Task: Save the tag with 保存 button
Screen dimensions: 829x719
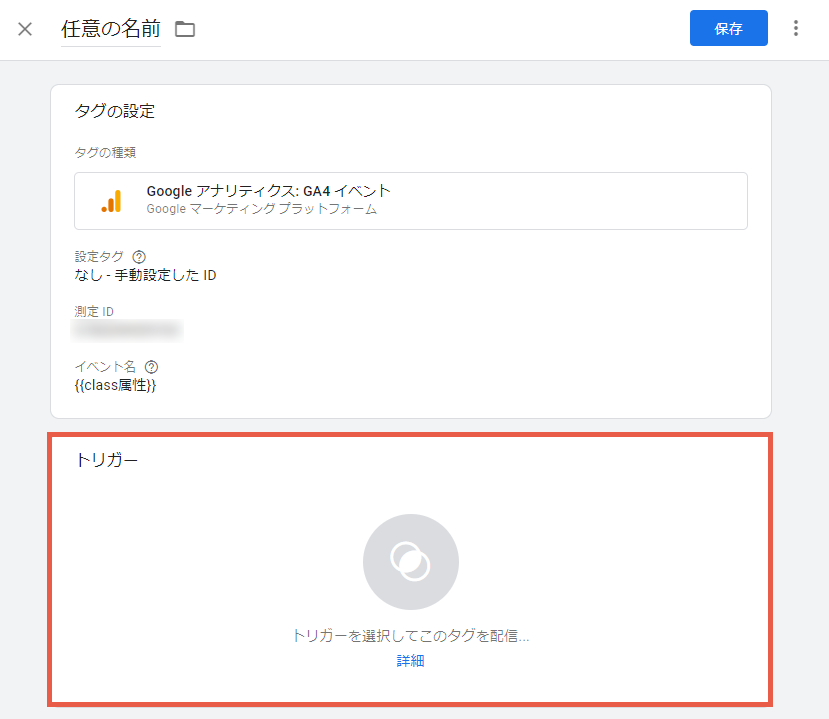Action: [x=729, y=28]
